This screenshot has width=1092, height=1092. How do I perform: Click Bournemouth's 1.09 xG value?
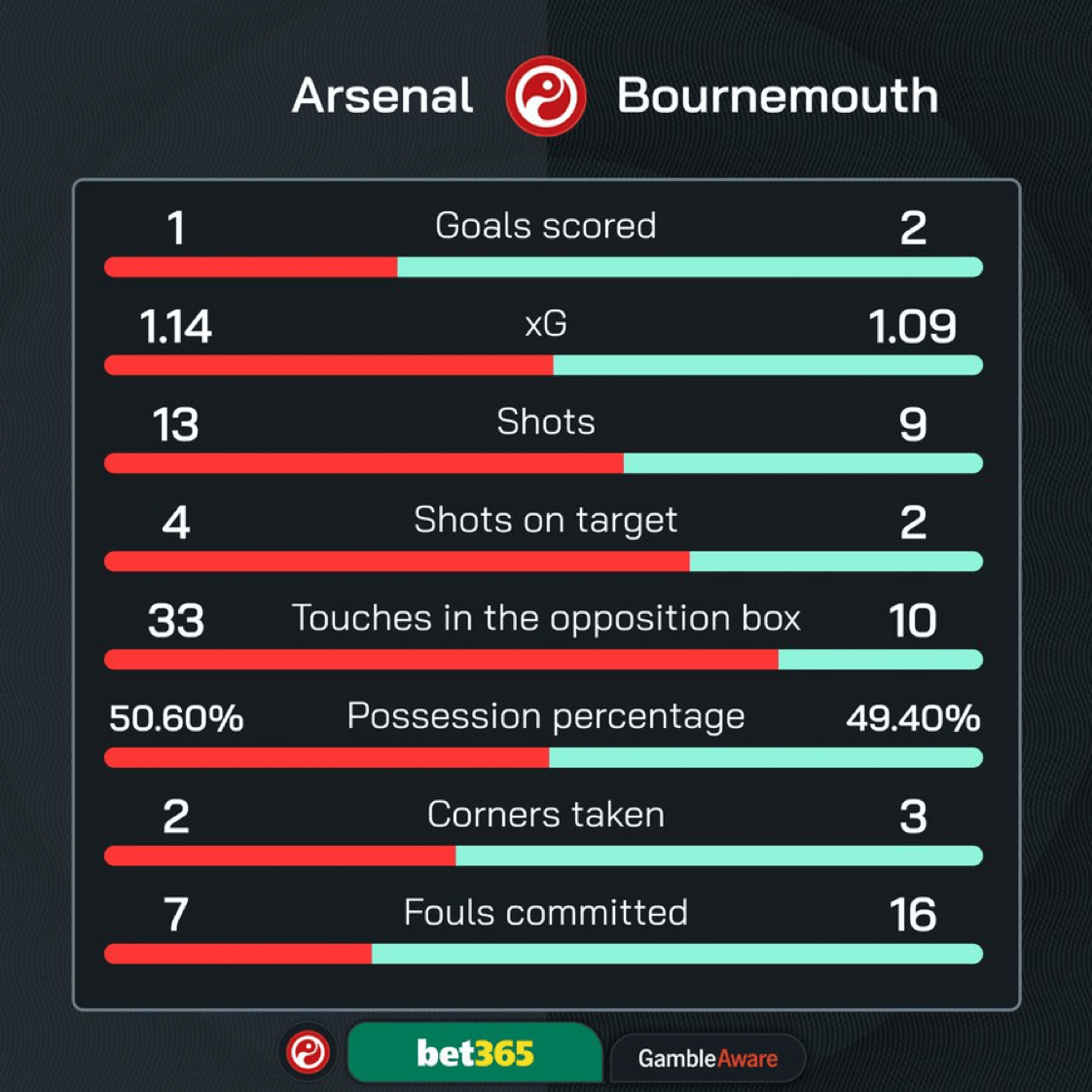coord(912,326)
